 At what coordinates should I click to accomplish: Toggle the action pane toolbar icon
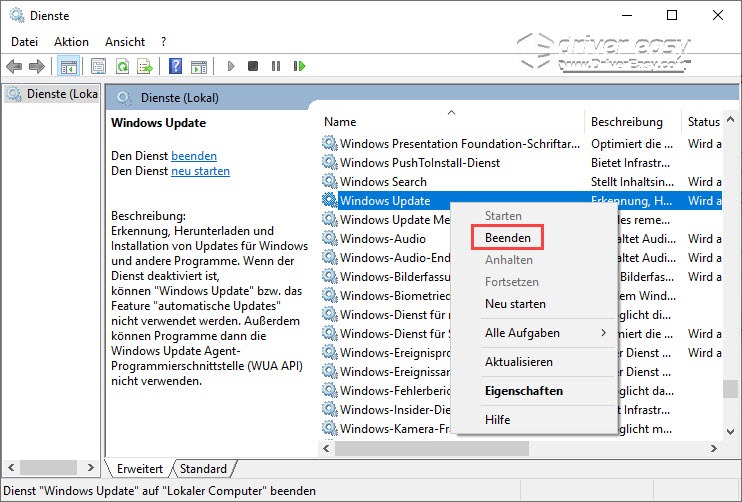click(x=199, y=66)
